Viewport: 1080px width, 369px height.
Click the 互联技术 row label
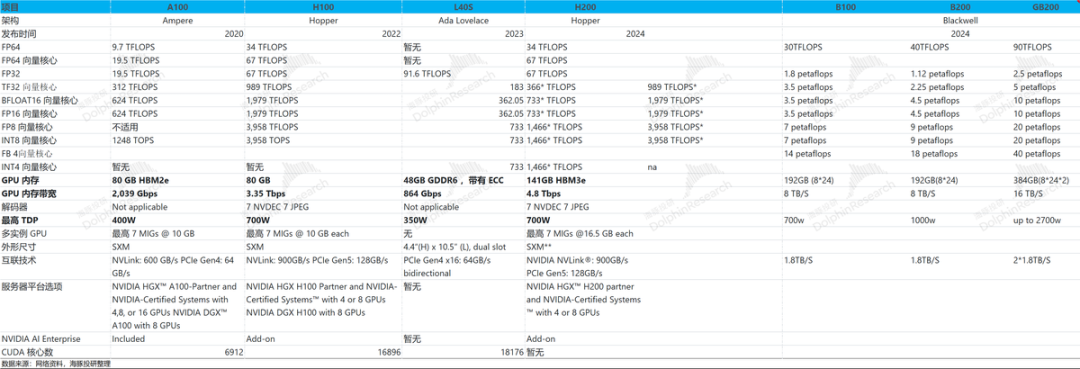(19, 260)
